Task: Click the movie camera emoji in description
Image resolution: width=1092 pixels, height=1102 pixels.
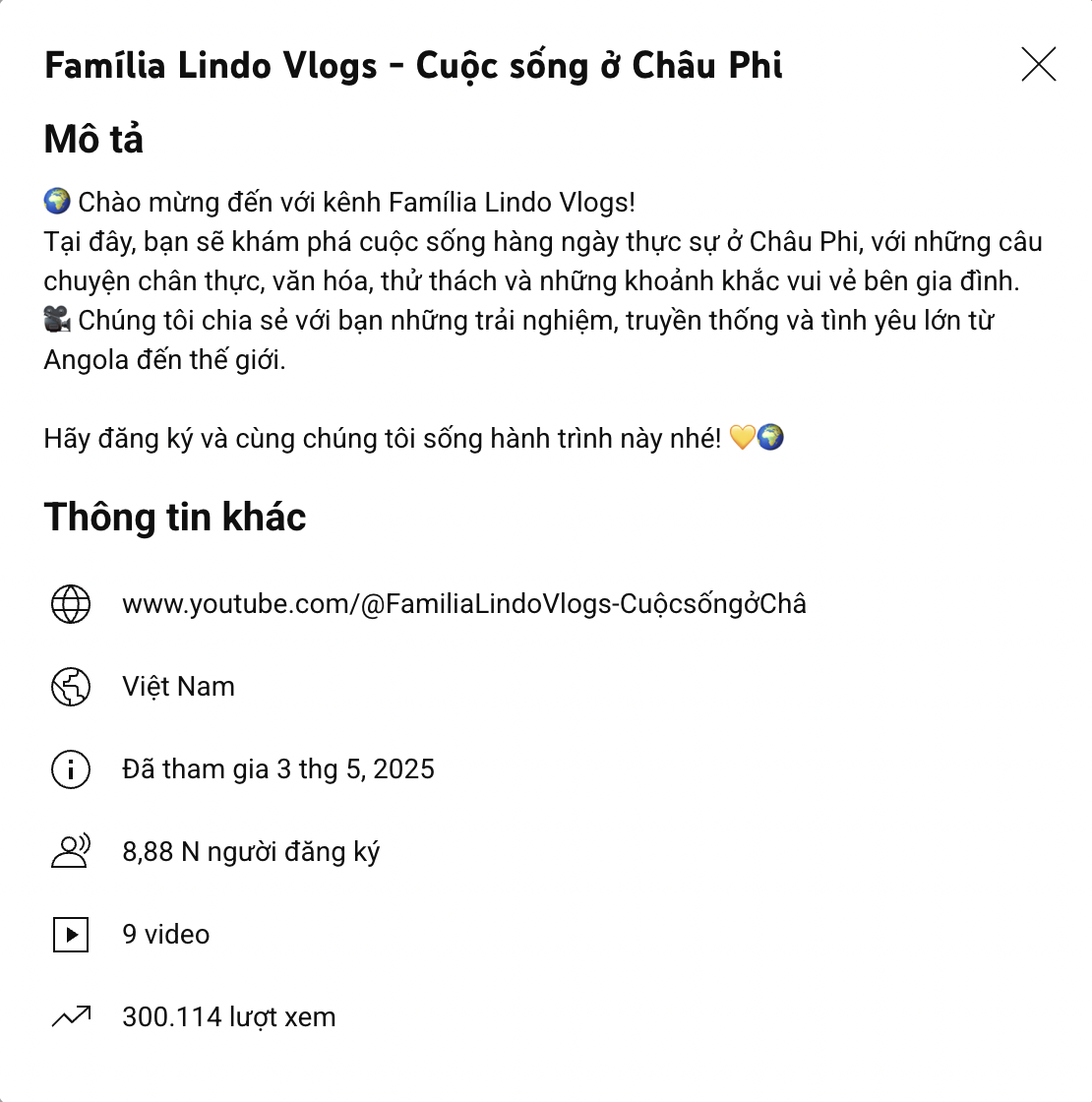Action: click(x=57, y=320)
